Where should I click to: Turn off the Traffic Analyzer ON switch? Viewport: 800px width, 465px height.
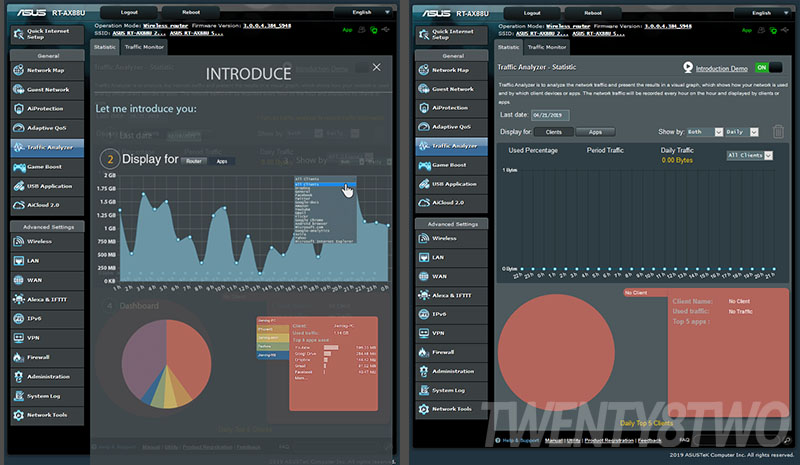click(x=768, y=67)
